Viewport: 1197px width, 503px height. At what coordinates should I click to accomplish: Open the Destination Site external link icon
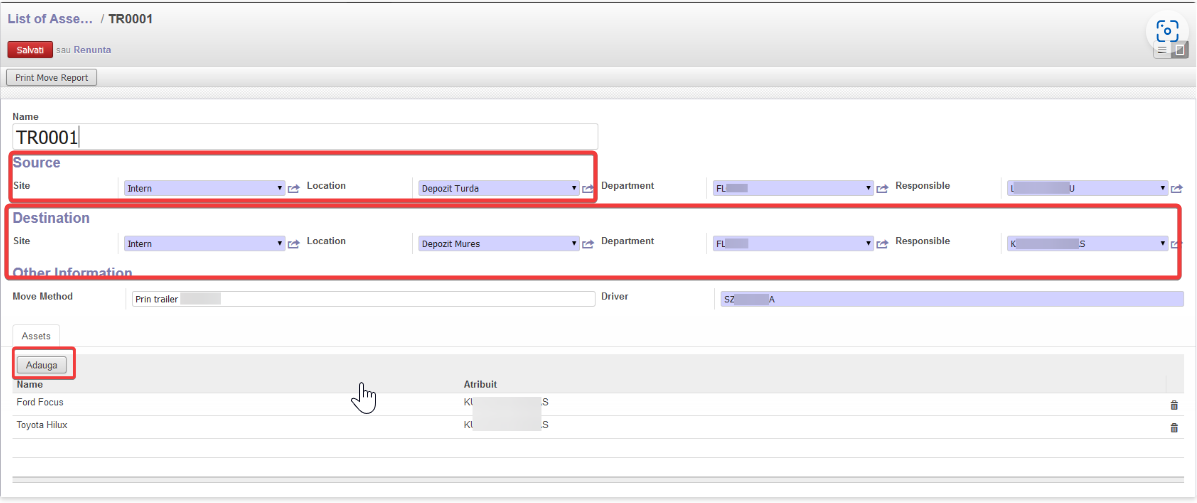pos(294,244)
